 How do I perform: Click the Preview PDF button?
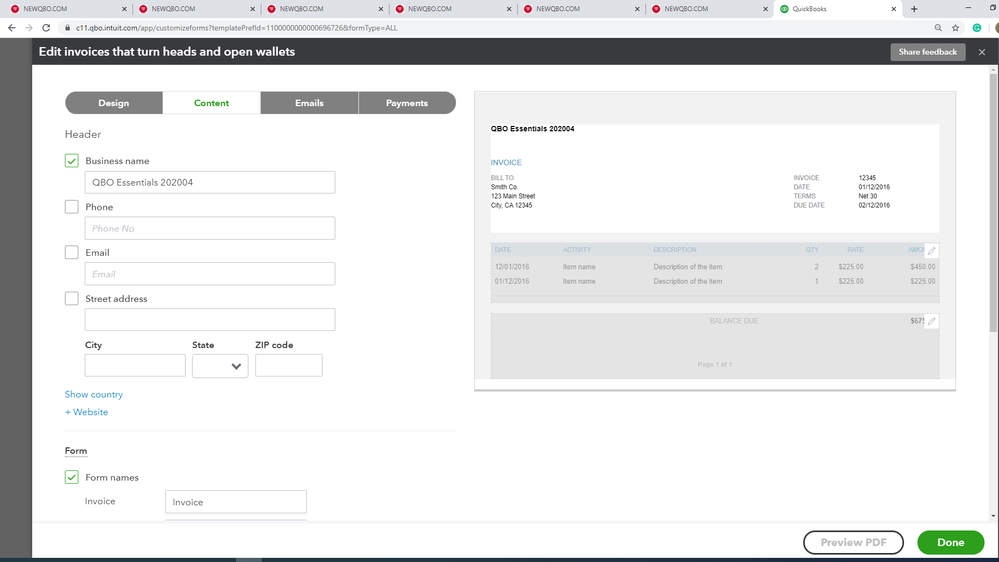[x=853, y=542]
